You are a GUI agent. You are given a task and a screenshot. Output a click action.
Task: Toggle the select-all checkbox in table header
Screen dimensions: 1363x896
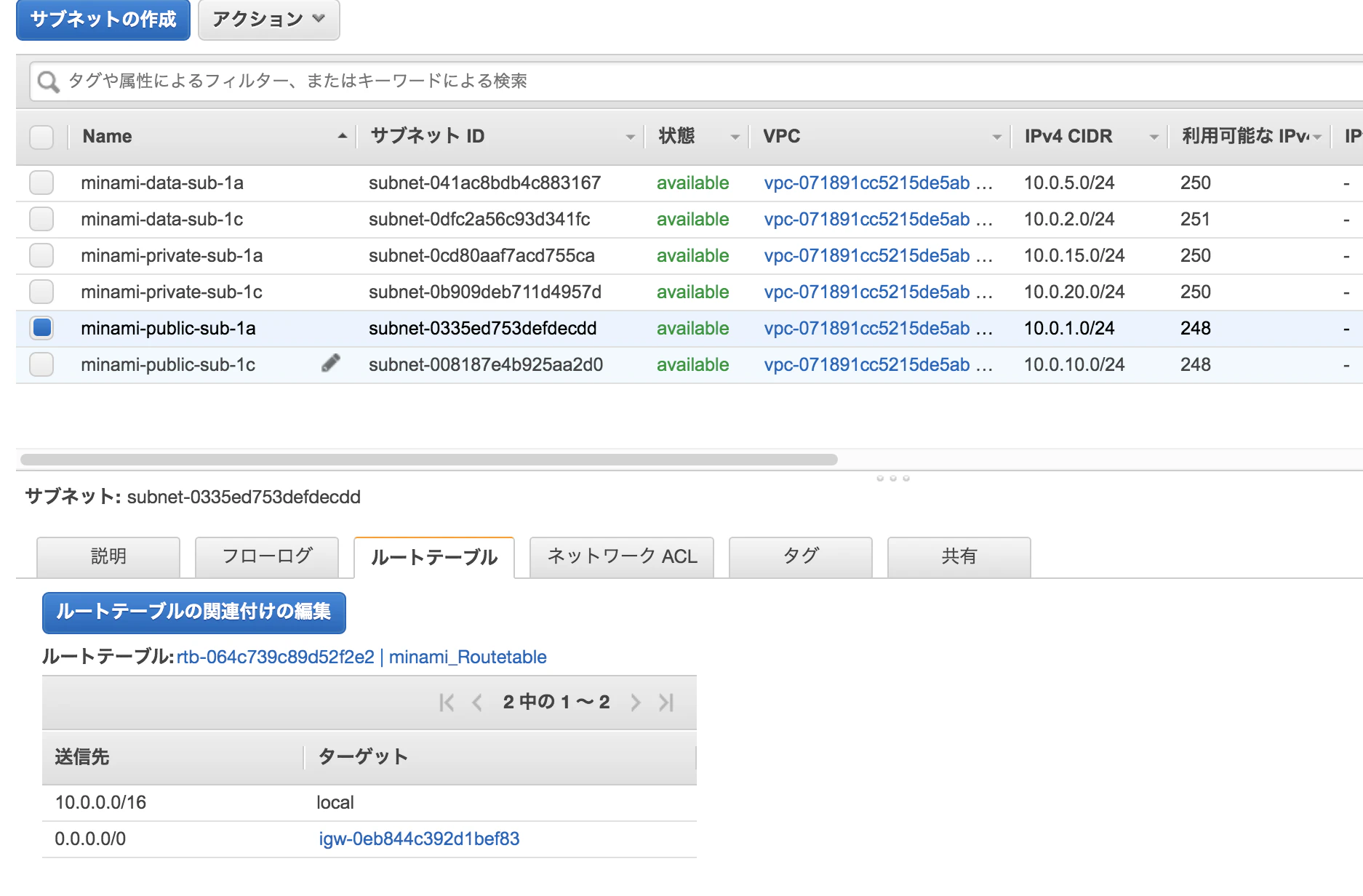[x=41, y=137]
